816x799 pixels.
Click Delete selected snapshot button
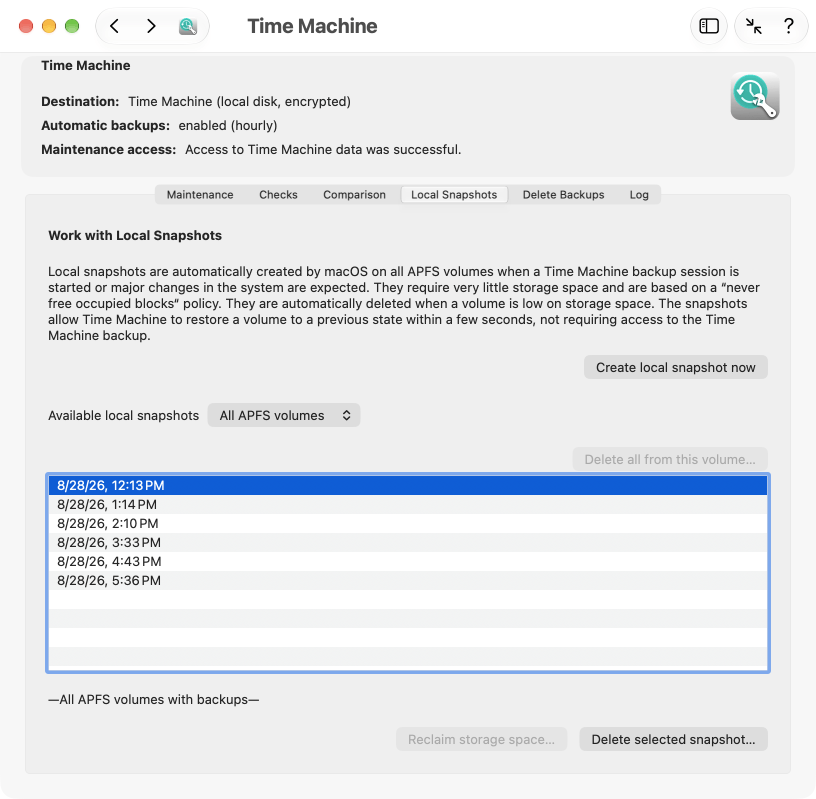tap(673, 740)
